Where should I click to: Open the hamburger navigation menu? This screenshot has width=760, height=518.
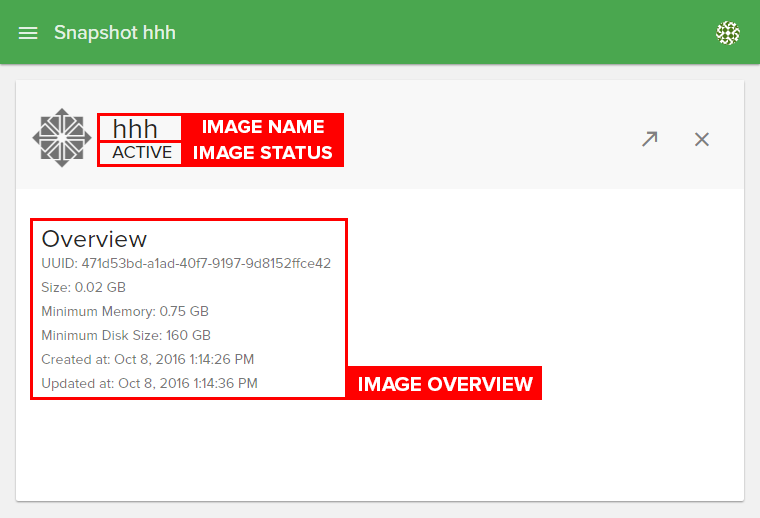click(28, 33)
